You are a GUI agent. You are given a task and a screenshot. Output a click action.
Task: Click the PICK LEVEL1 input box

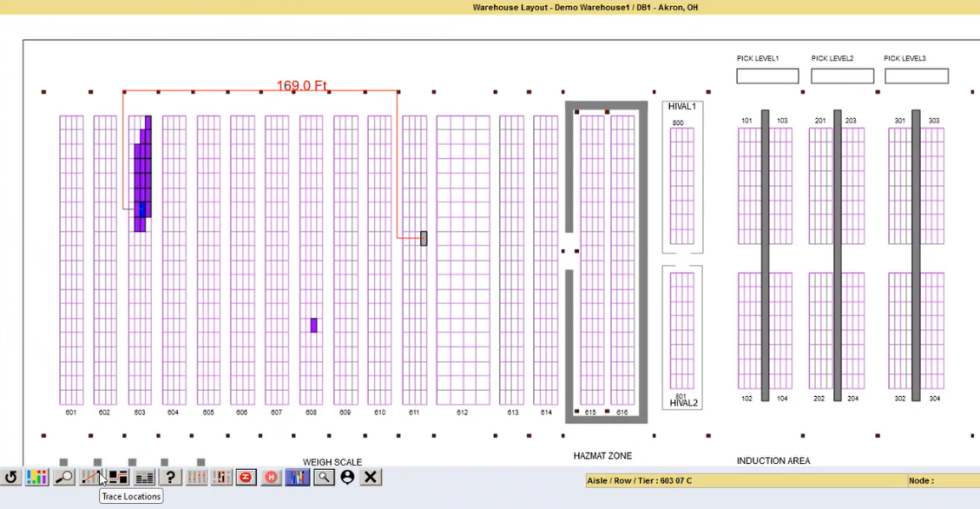768,76
